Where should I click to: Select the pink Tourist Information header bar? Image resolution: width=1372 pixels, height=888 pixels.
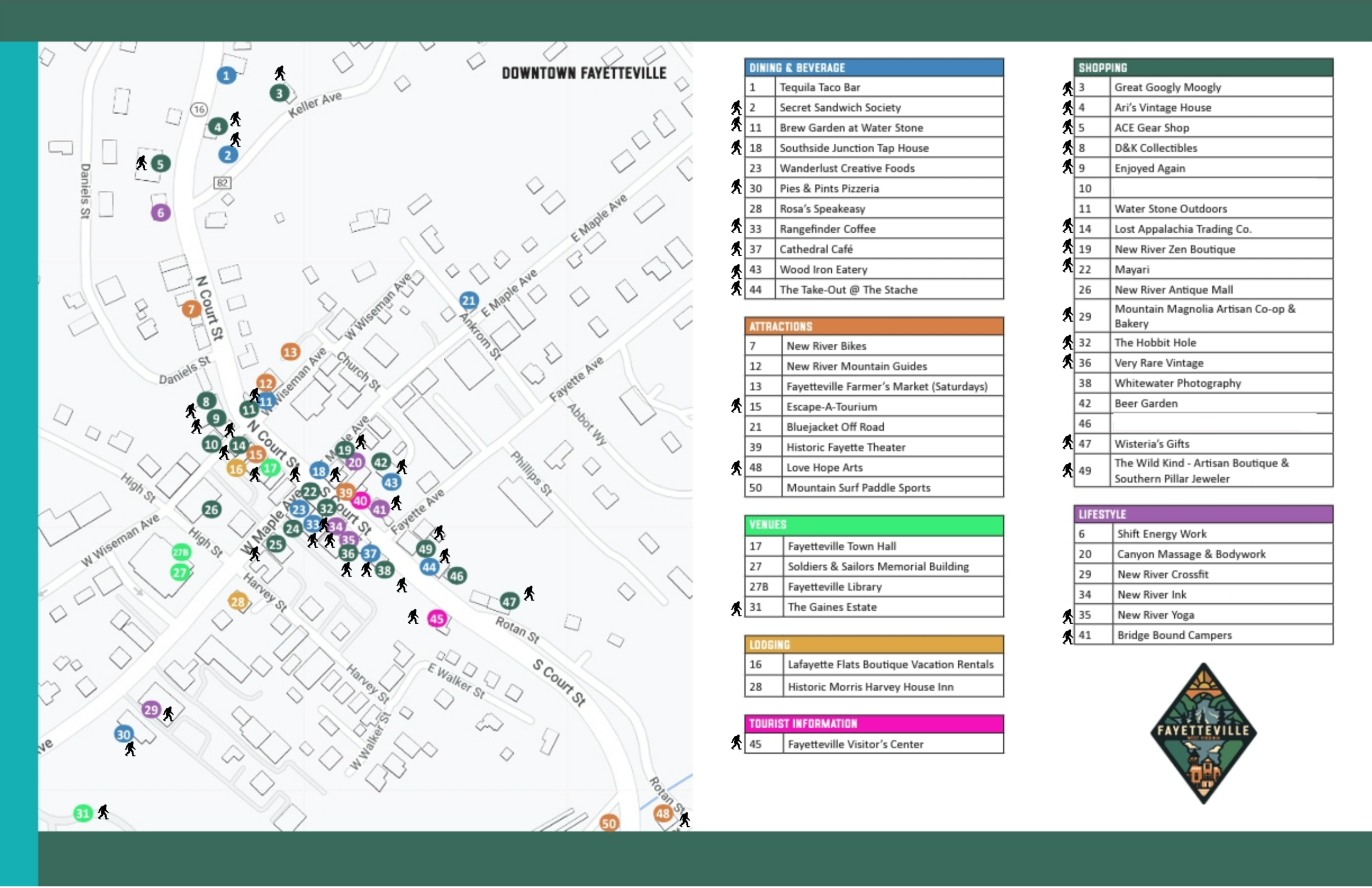click(874, 724)
